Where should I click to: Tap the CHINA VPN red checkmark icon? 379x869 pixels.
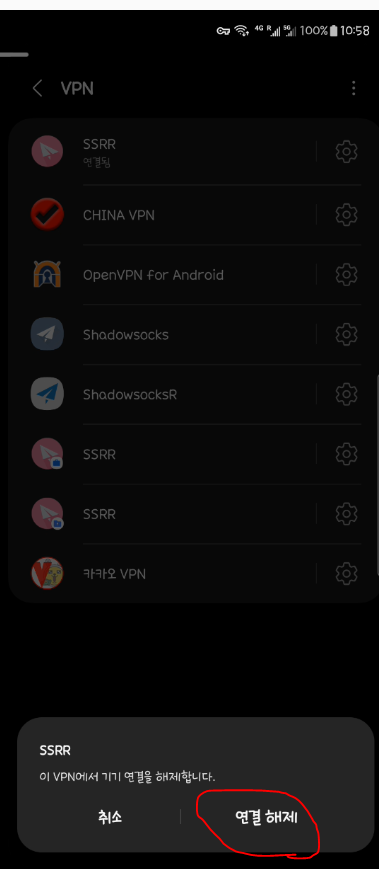pos(47,214)
